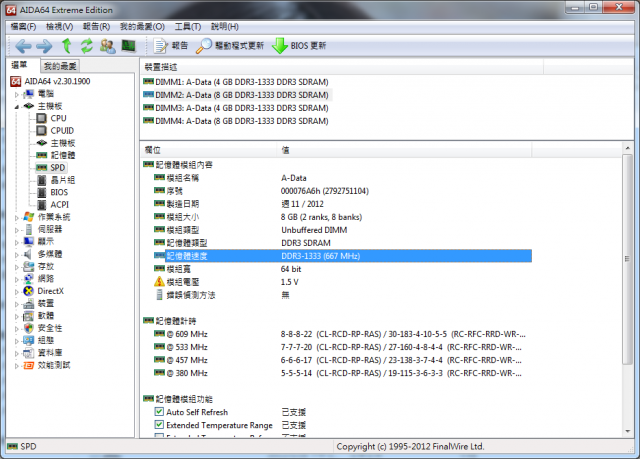Image resolution: width=640 pixels, height=459 pixels.
Task: Open the 檔案(F) file menu
Action: point(23,27)
